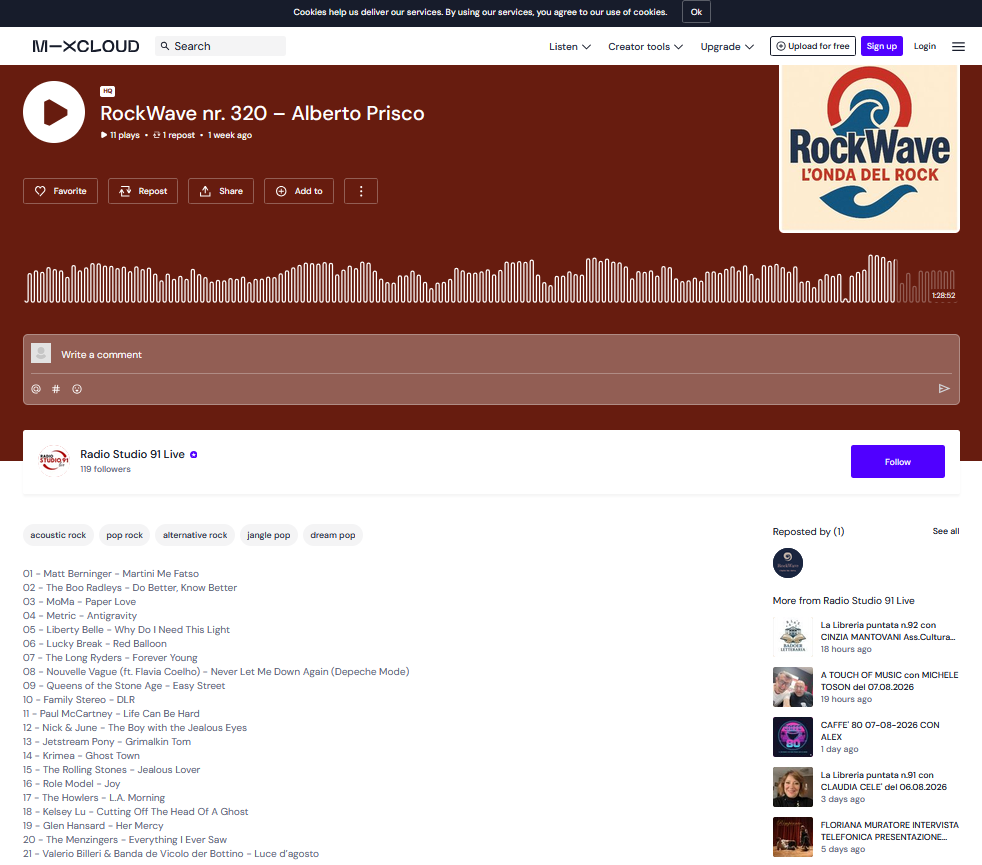Viewport: 982px width, 865px height.
Task: Click the send comment arrow icon
Action: [x=944, y=389]
